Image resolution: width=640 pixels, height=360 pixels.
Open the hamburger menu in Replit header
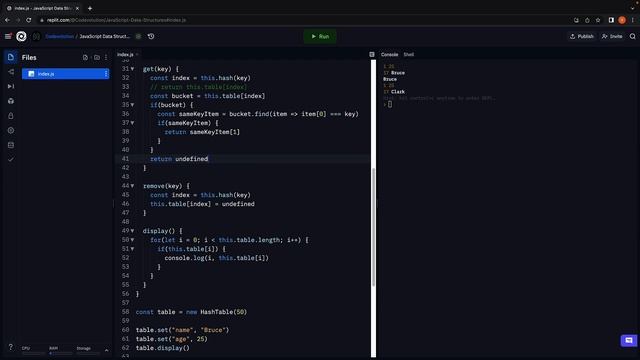pyautogui.click(x=8, y=36)
